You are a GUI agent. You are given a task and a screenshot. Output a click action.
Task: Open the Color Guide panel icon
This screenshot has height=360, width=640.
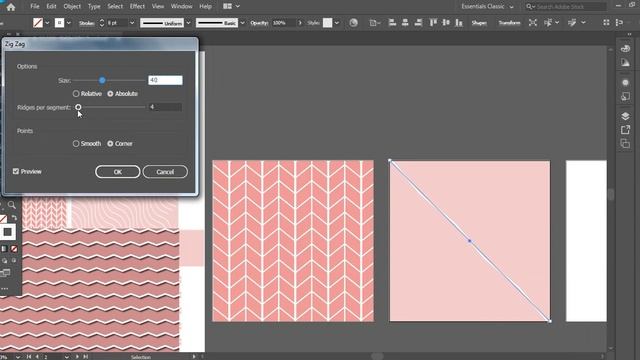pos(625,63)
